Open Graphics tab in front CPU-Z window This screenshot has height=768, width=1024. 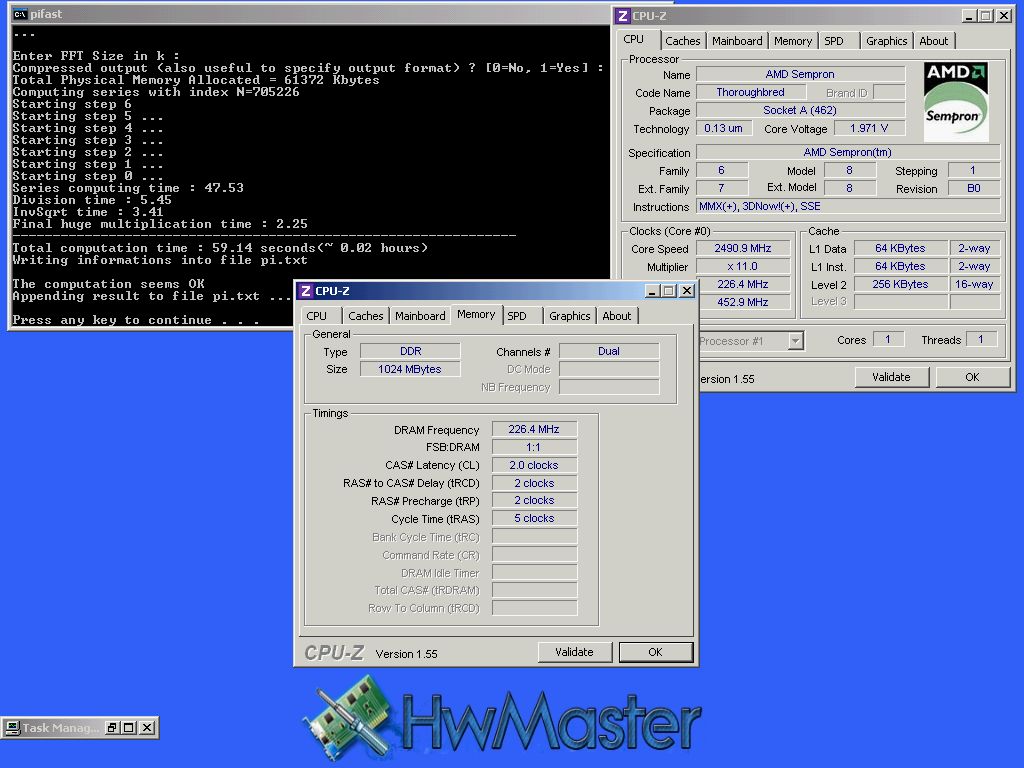tap(569, 316)
